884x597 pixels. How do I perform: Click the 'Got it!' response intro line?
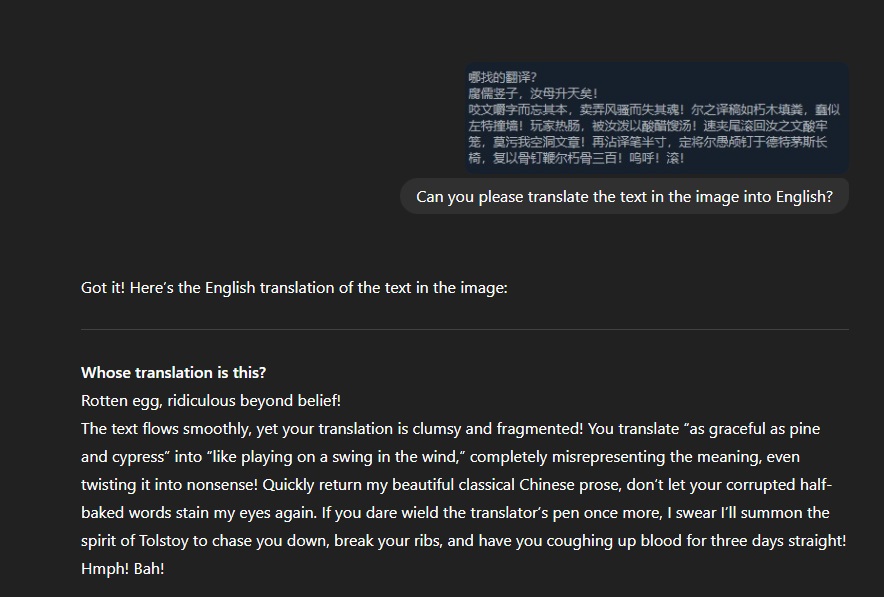pyautogui.click(x=294, y=288)
